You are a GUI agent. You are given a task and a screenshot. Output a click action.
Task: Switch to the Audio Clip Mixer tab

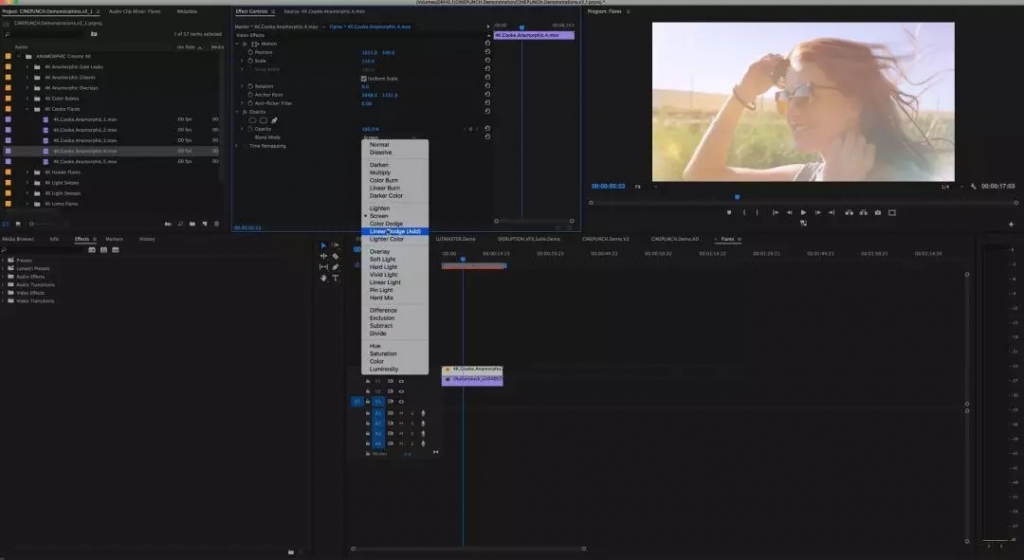point(135,11)
